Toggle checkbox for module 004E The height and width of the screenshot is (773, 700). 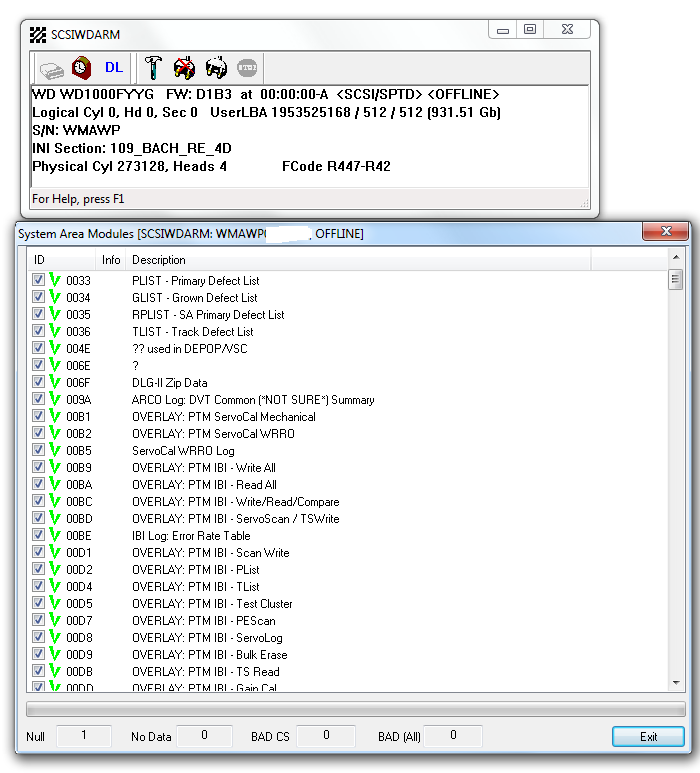[x=38, y=348]
